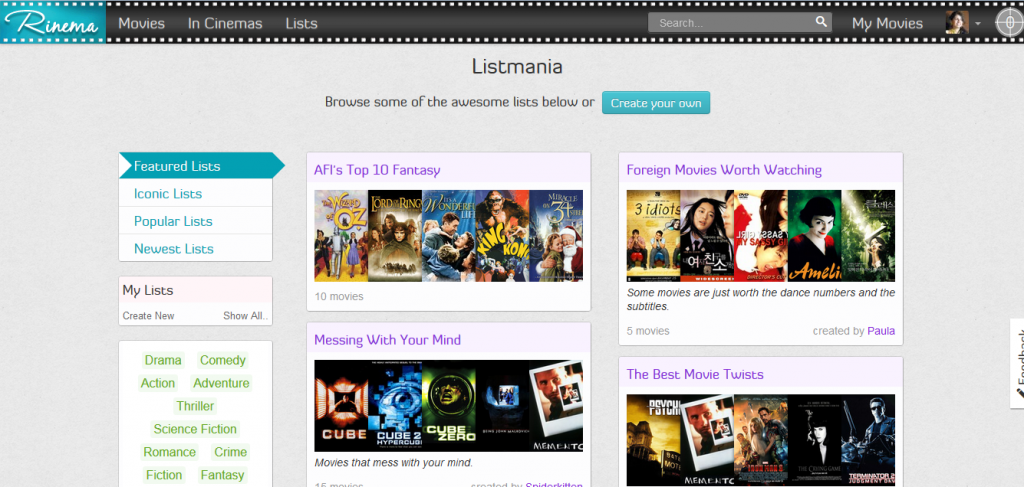Screen dimensions: 1024x487
Task: Open the Messing With Your Mind list
Action: click(x=387, y=339)
